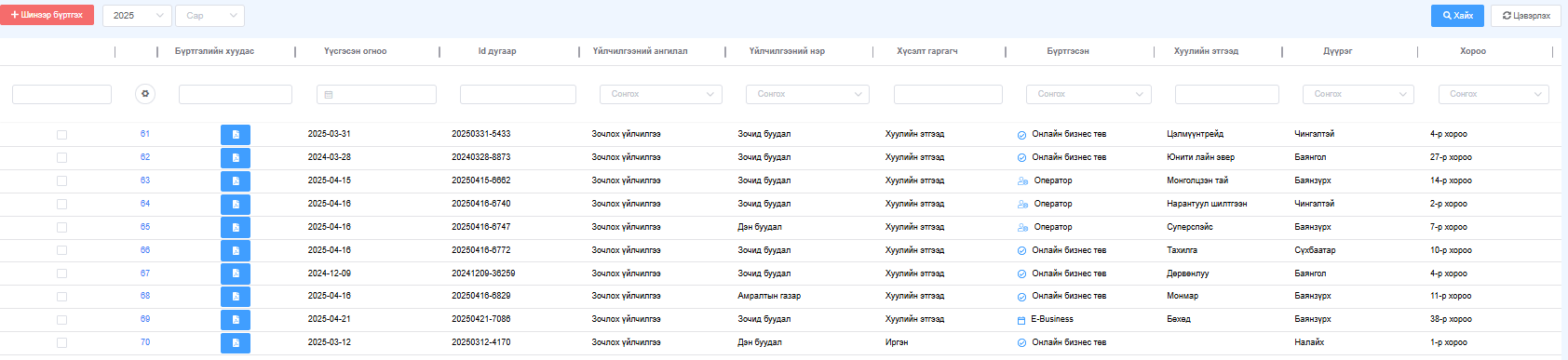
Task: Click the Хайх search button
Action: coord(1457,16)
